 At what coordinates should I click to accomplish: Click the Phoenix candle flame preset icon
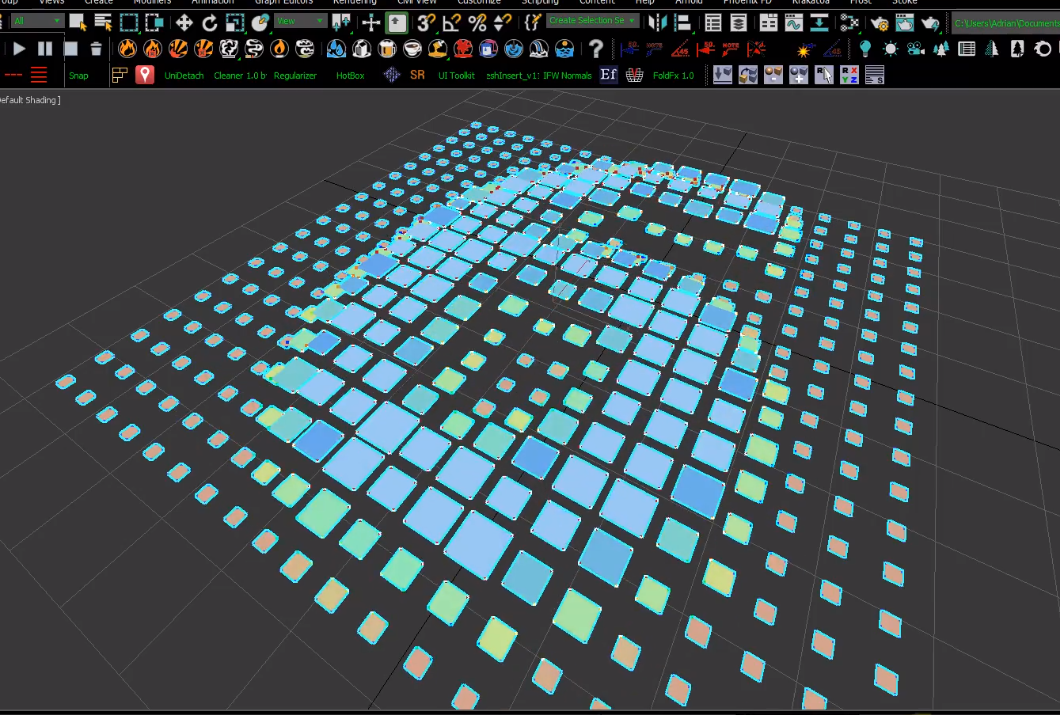(x=279, y=49)
